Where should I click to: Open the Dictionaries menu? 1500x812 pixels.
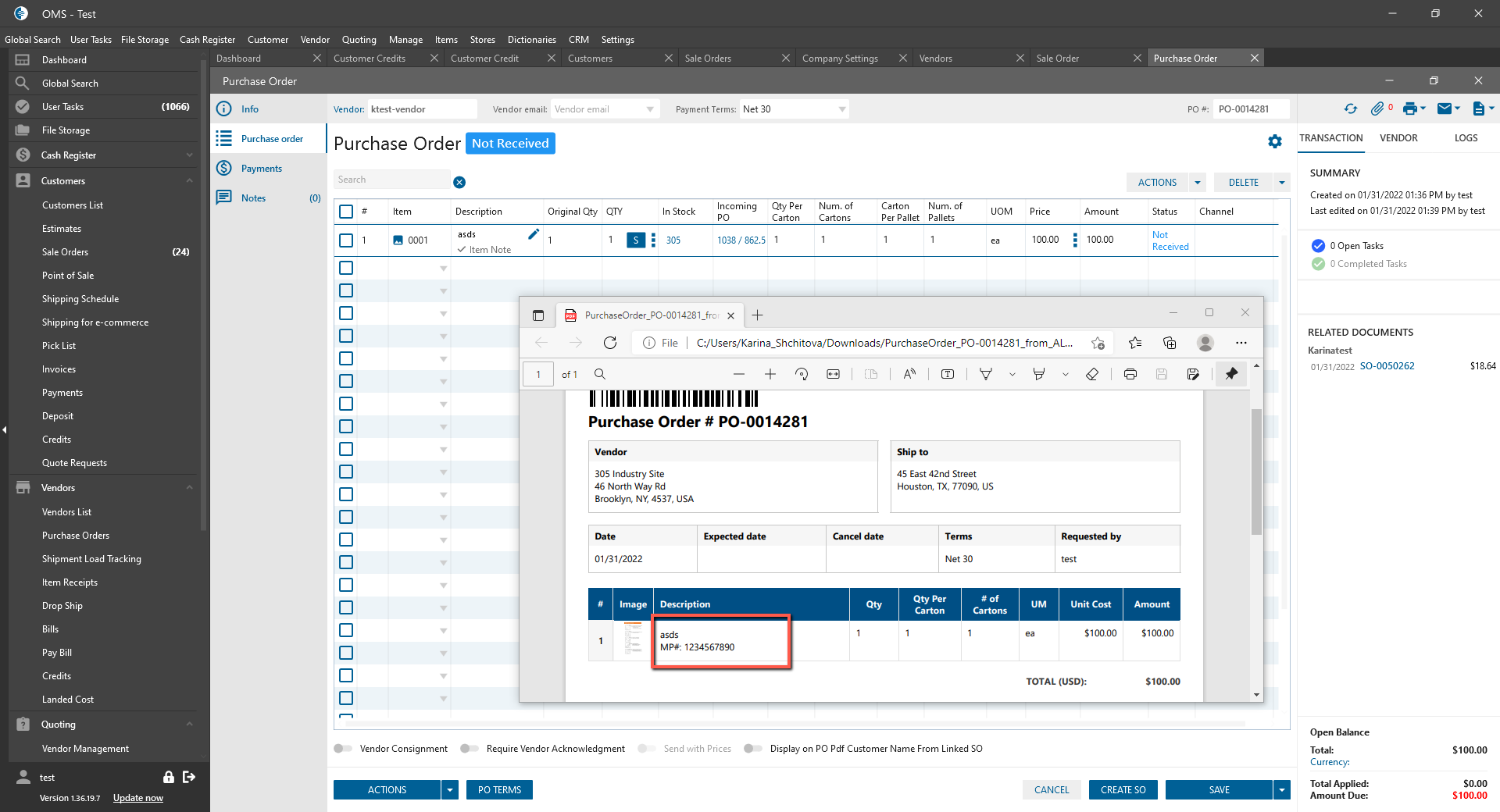click(x=531, y=40)
